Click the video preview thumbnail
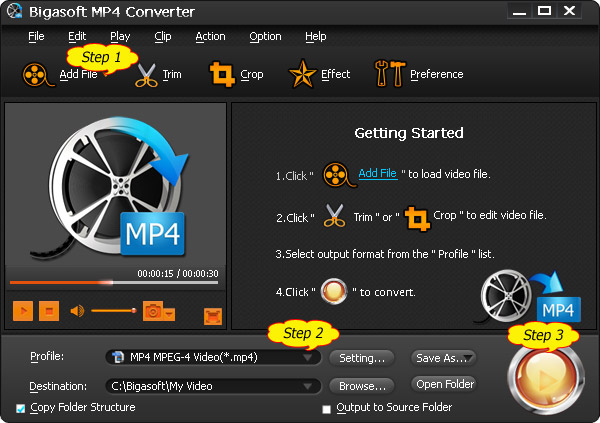This screenshot has height=423, width=600. click(115, 185)
